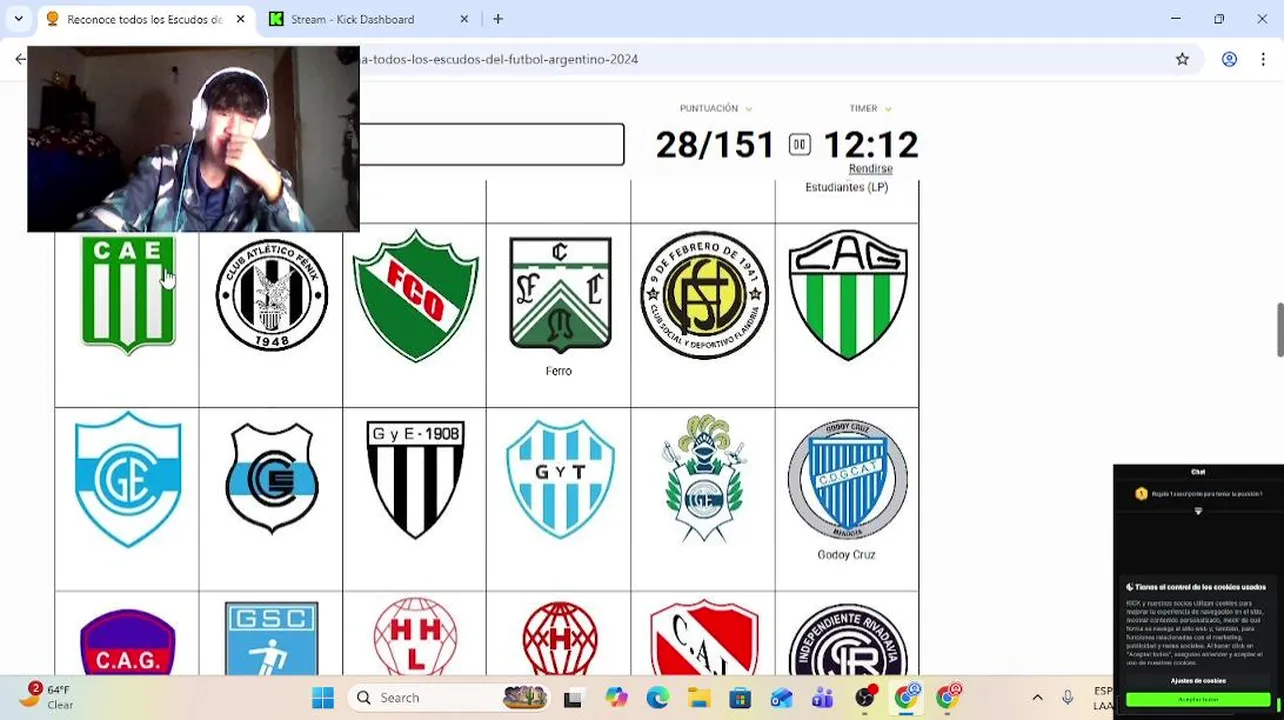Select the Ferro crest image

[559, 295]
